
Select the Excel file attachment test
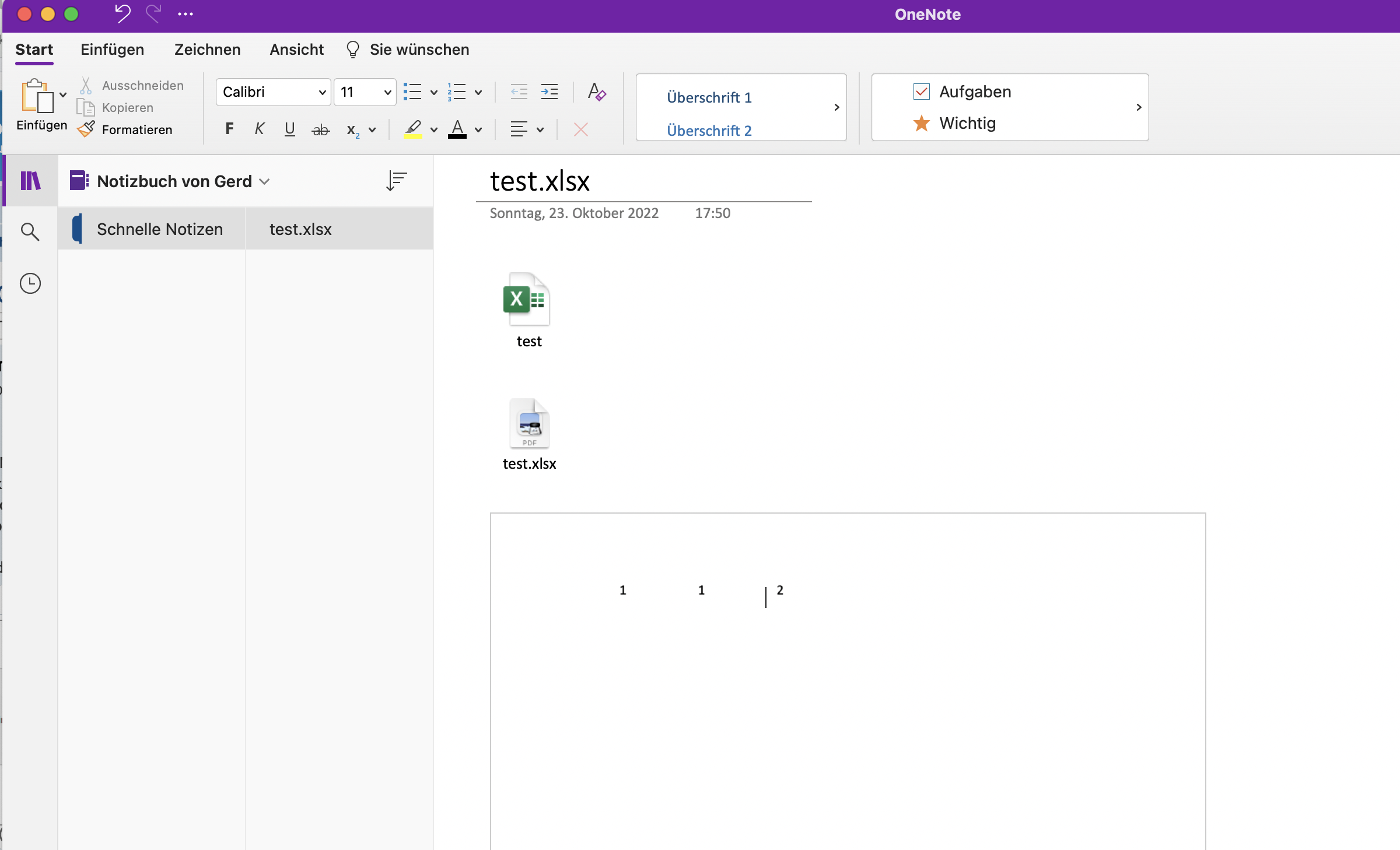click(x=528, y=310)
